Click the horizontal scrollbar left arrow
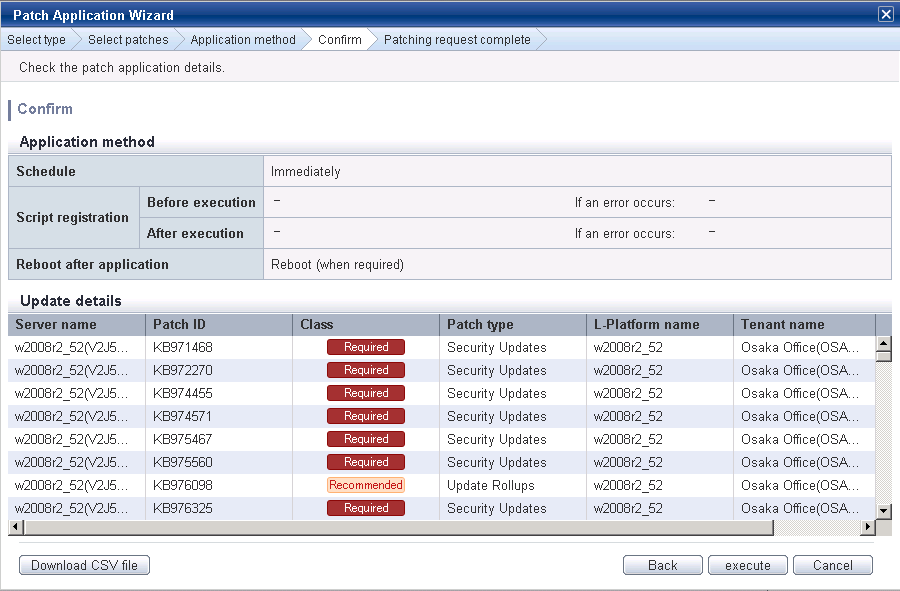This screenshot has width=900, height=591. 16,526
